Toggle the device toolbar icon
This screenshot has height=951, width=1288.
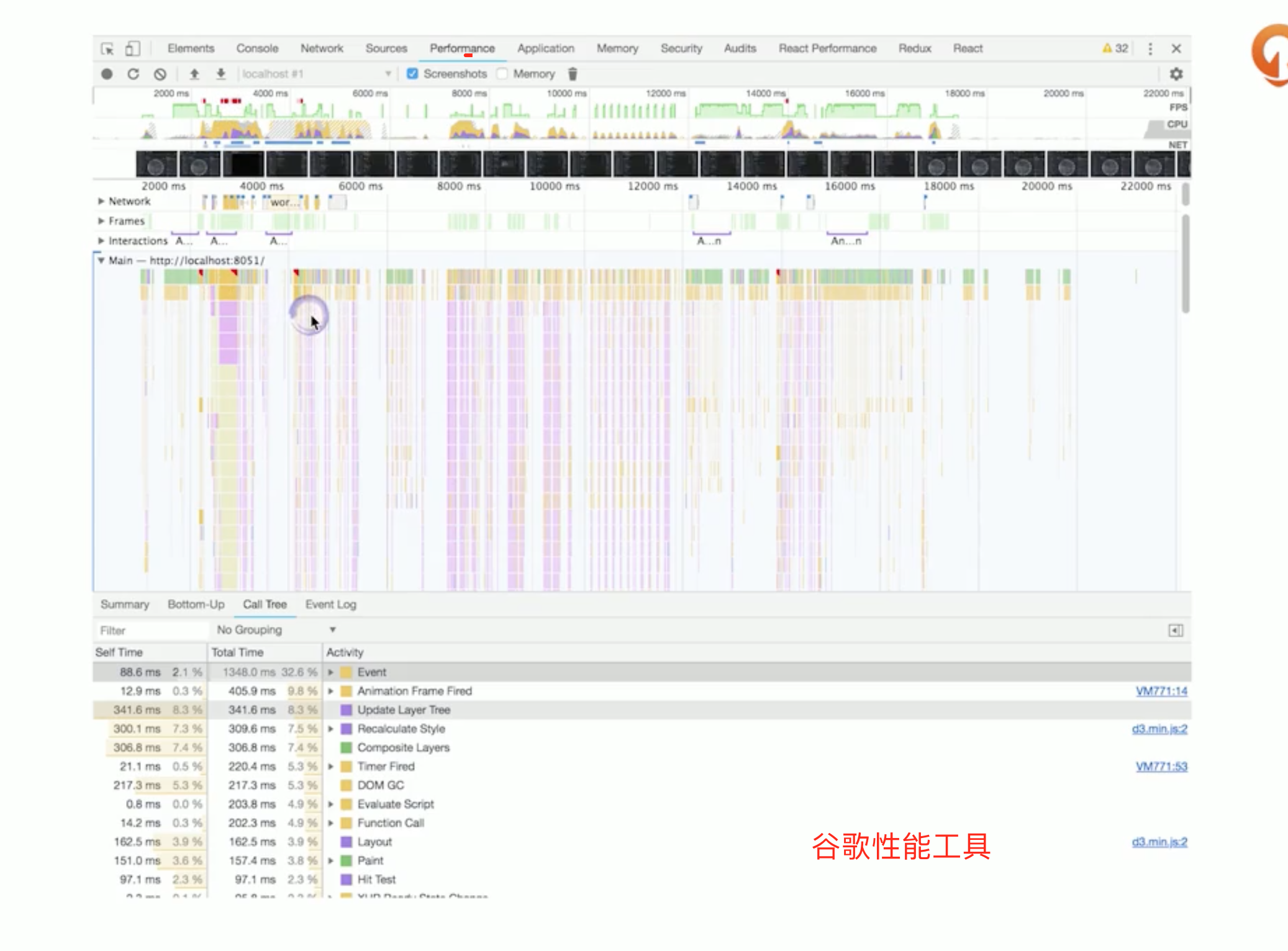(132, 48)
